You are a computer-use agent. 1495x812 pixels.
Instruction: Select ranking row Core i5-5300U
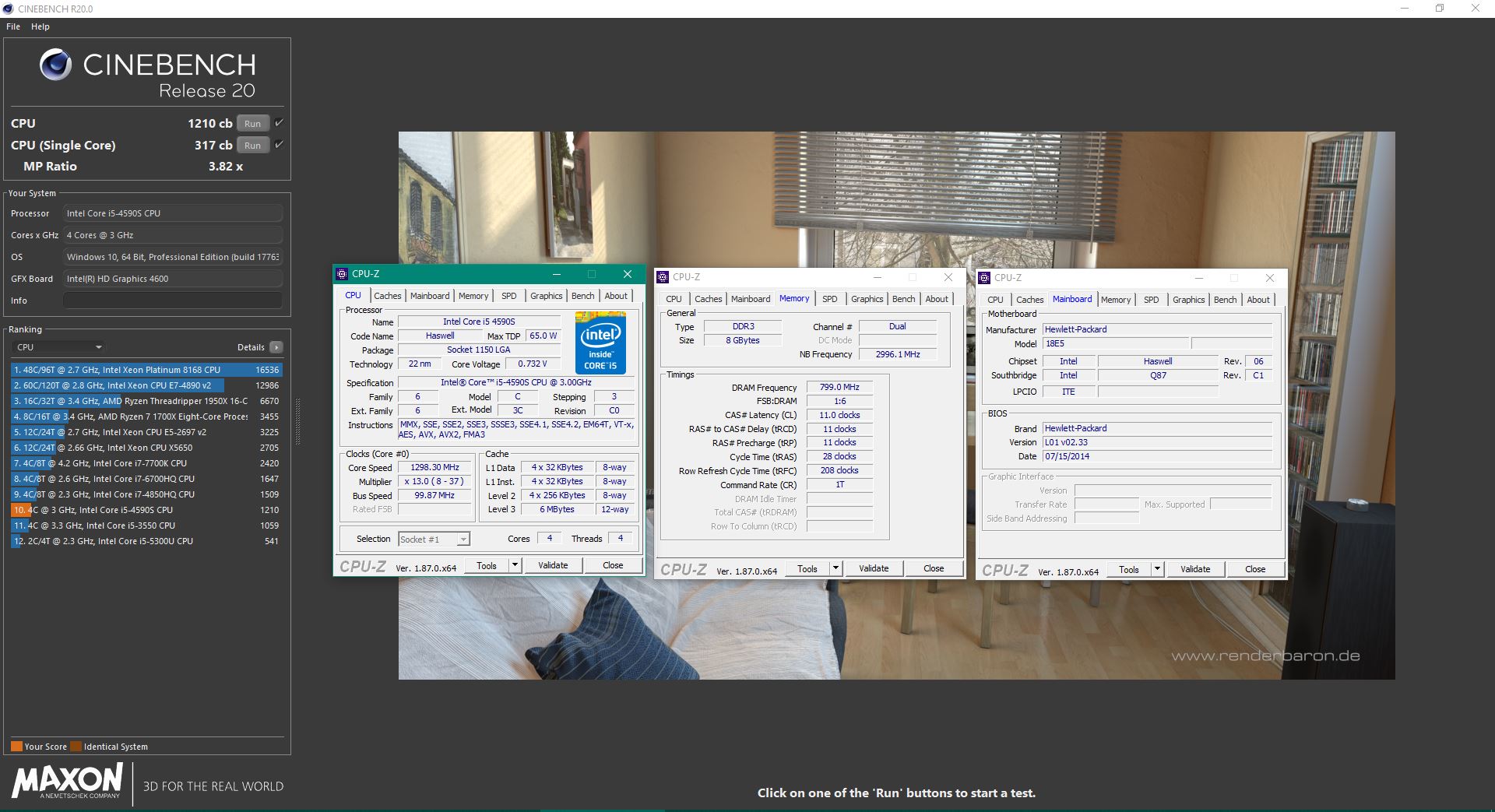(146, 541)
